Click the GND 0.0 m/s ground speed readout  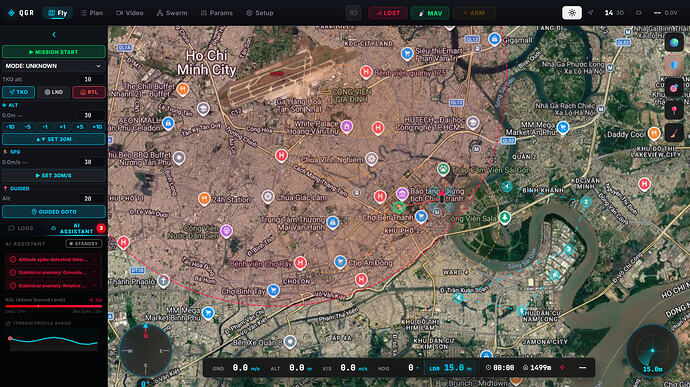236,368
